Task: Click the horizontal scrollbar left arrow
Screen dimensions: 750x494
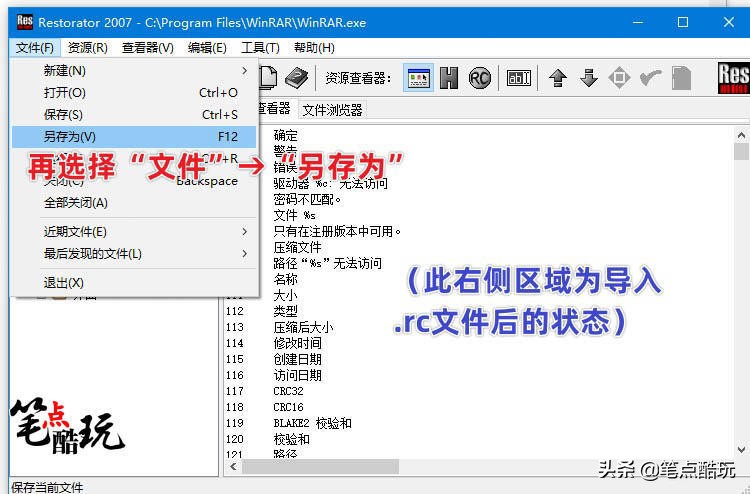Action: 233,467
